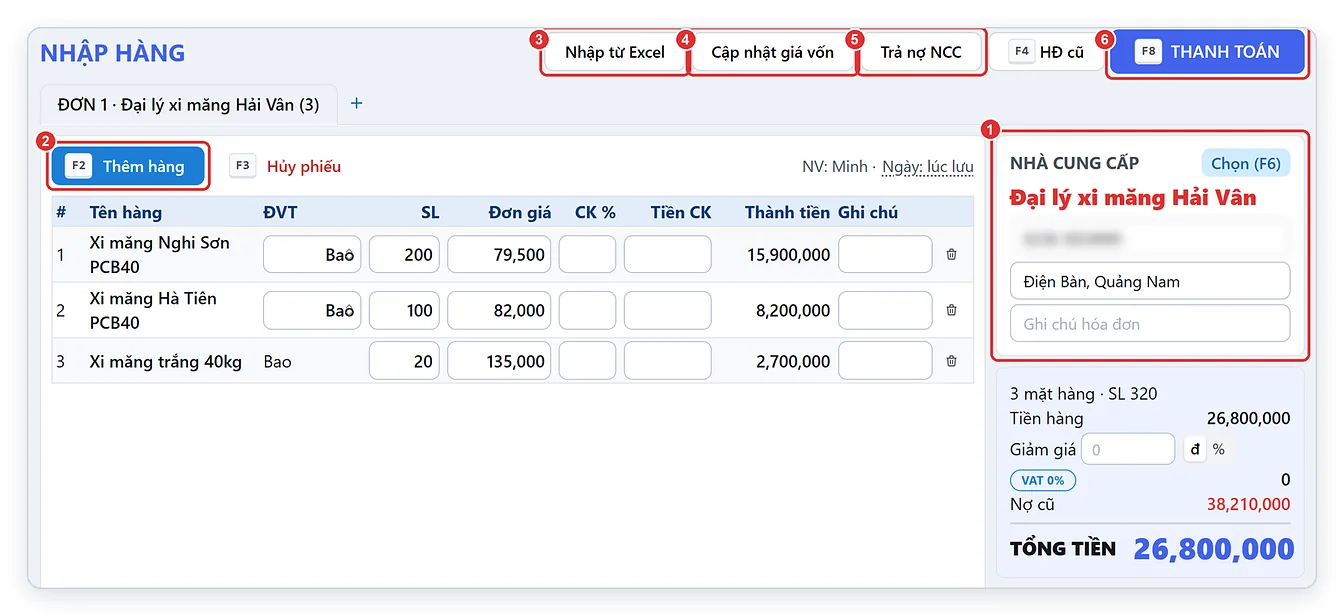The image size is (1344, 616).
Task: Click the Đơn giá column header
Action: [x=520, y=212]
